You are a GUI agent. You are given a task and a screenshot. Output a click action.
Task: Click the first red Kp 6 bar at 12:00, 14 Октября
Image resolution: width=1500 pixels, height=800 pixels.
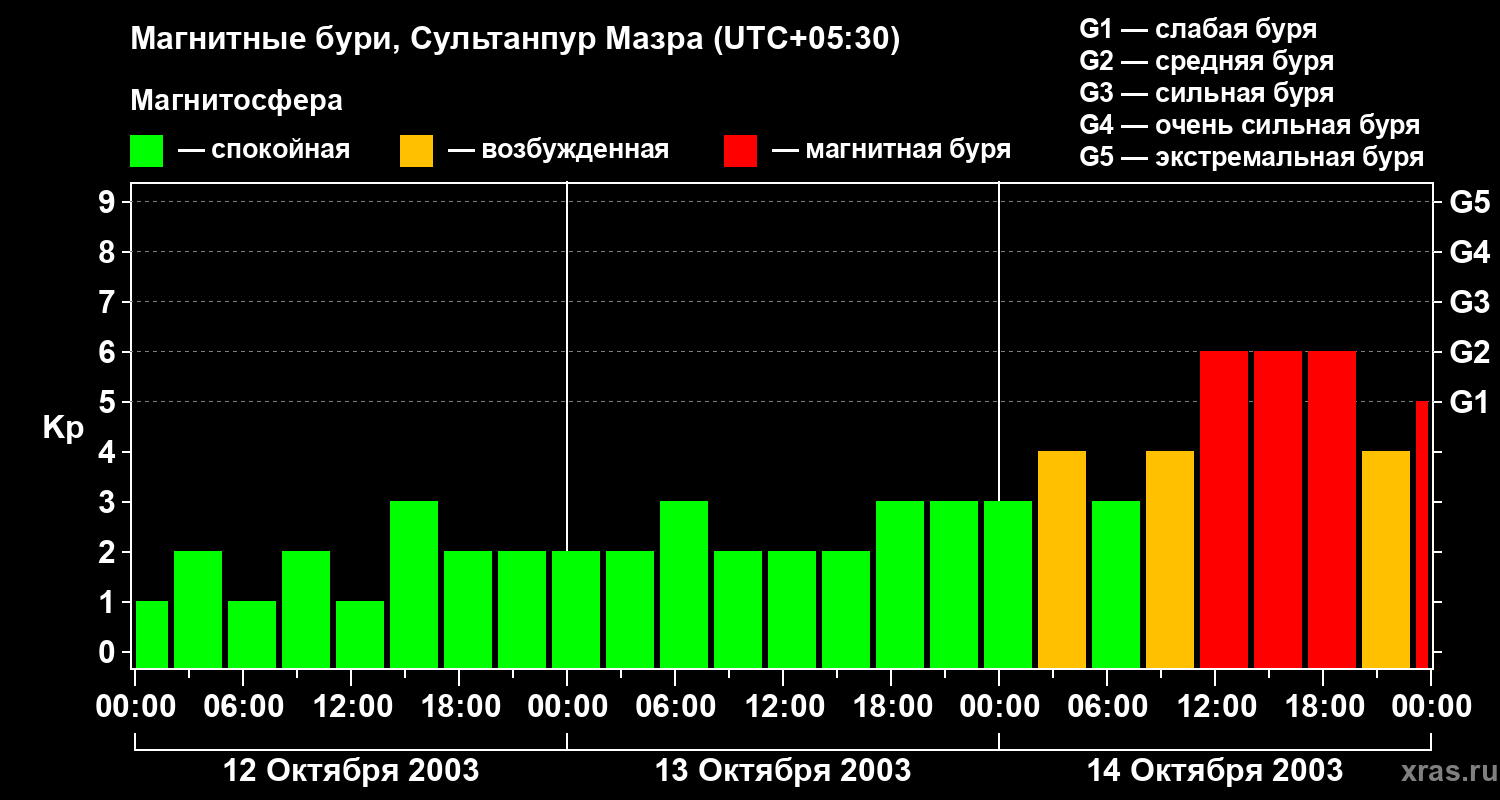click(1224, 509)
